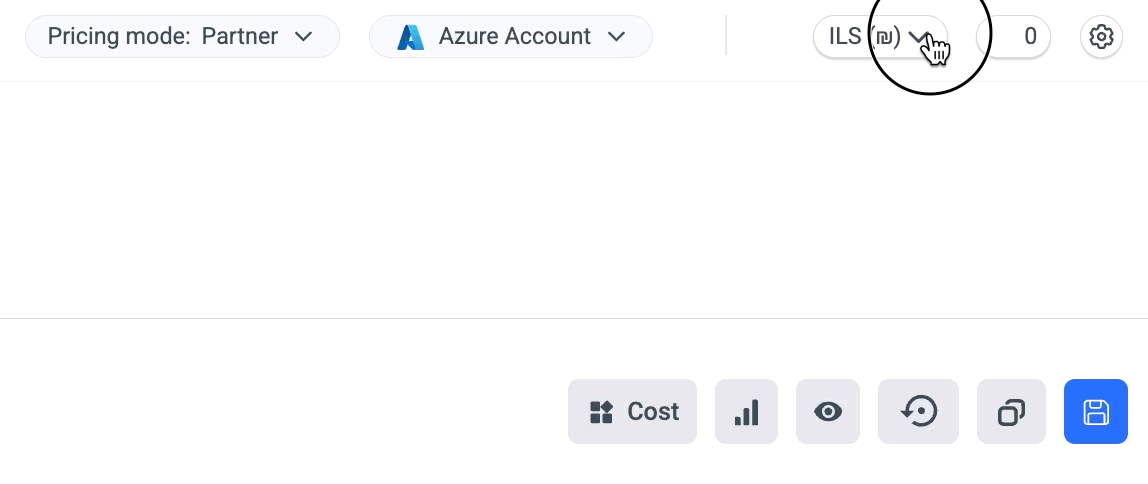
Task: Click the Azure Account label
Action: (515, 36)
